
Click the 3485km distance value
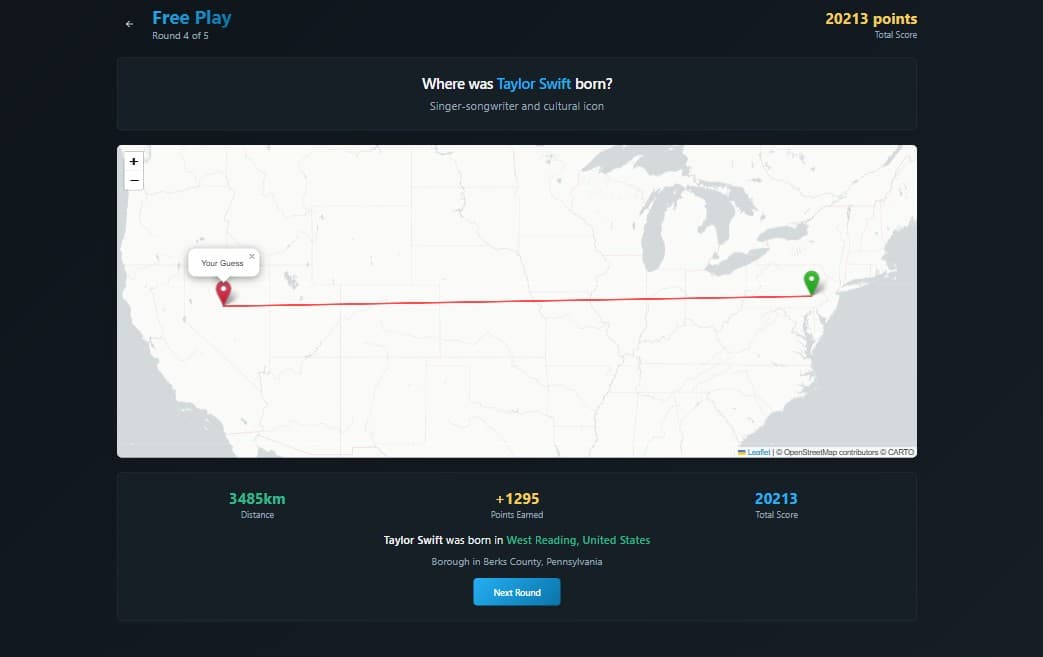(x=257, y=498)
